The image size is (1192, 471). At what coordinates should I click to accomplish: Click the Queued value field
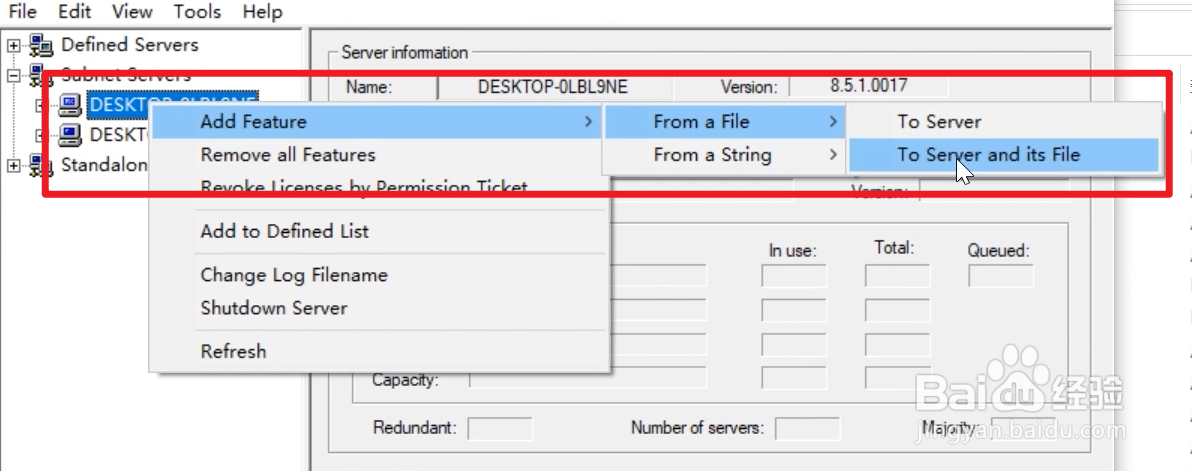[x=1000, y=276]
